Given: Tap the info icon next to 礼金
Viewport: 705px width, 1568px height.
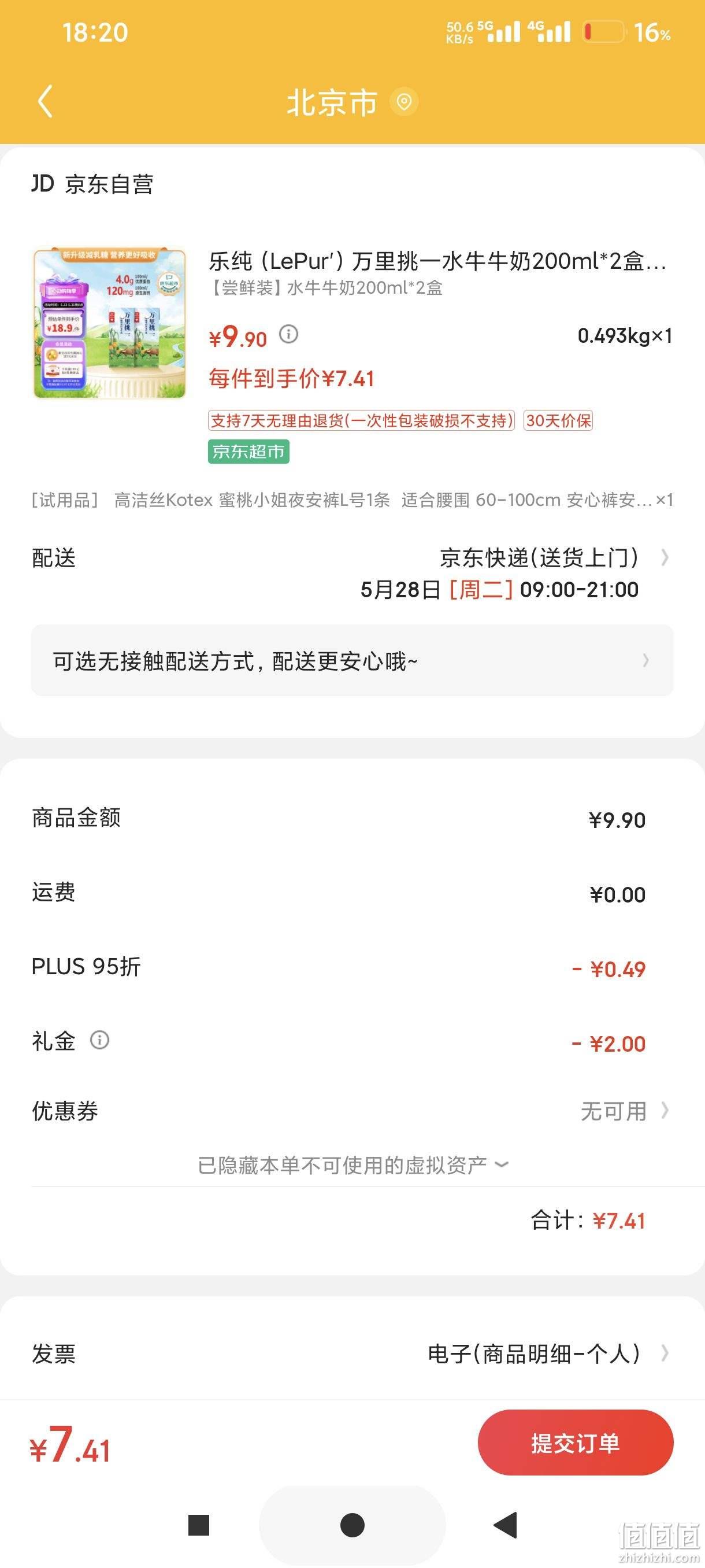Looking at the screenshot, I should click(100, 1040).
